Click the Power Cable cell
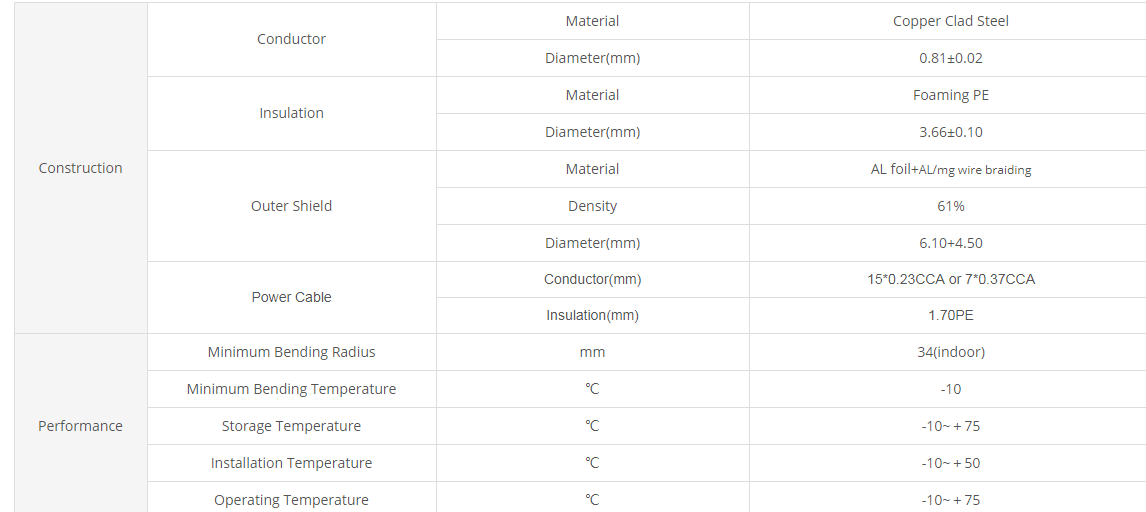The image size is (1146, 512). pyautogui.click(x=292, y=297)
